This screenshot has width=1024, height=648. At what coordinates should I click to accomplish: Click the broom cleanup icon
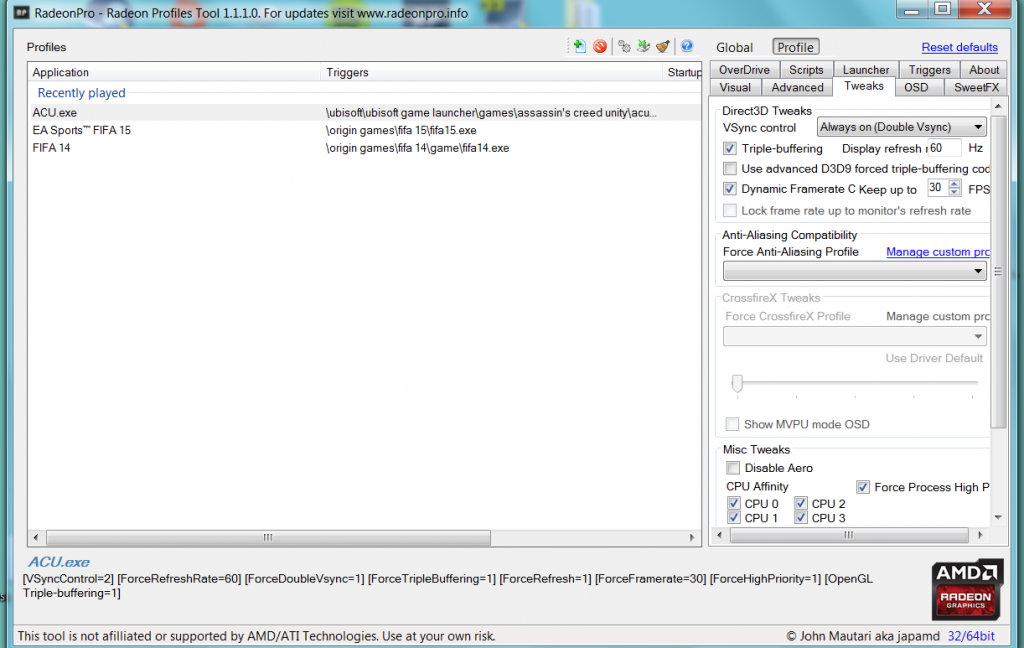point(662,46)
